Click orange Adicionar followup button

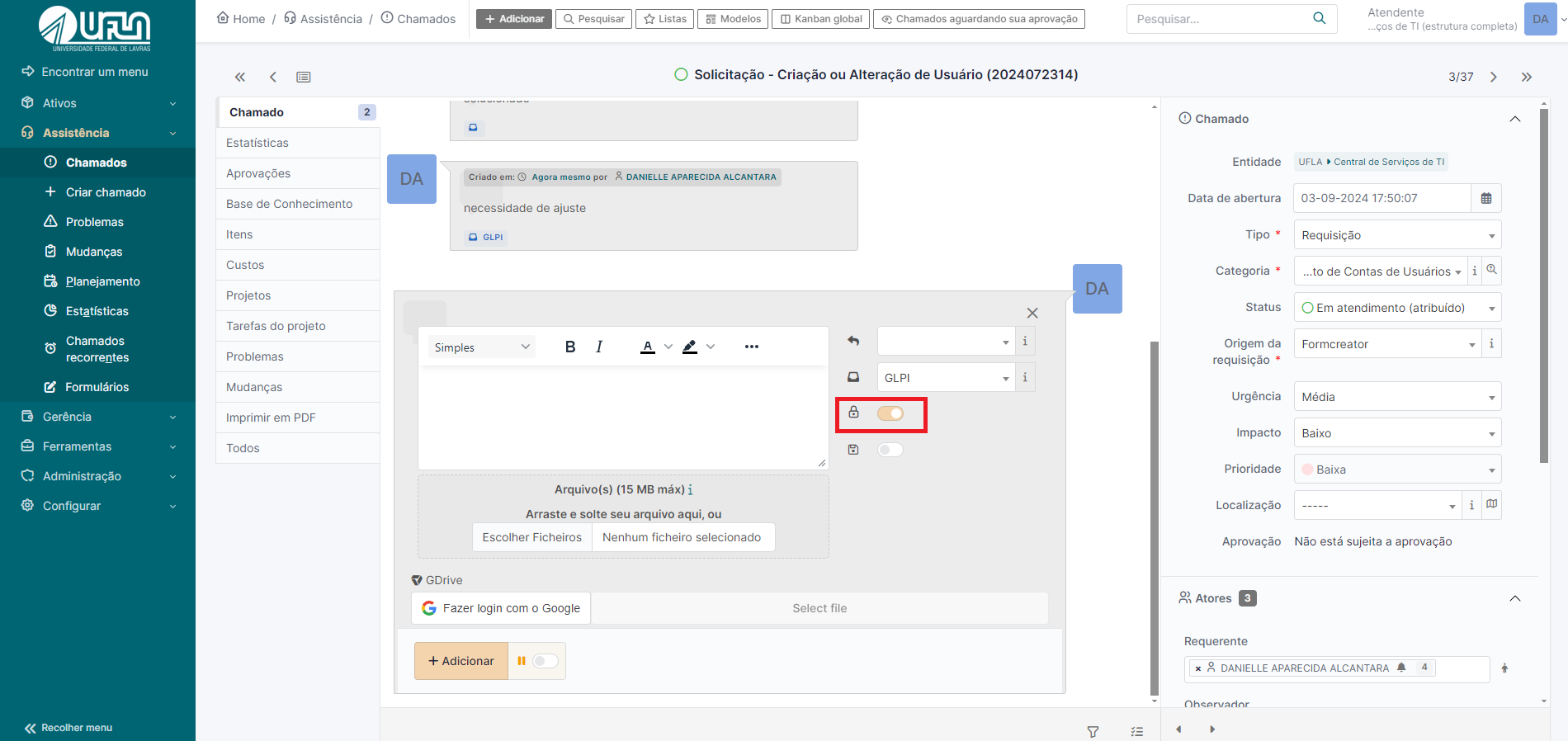pos(461,661)
